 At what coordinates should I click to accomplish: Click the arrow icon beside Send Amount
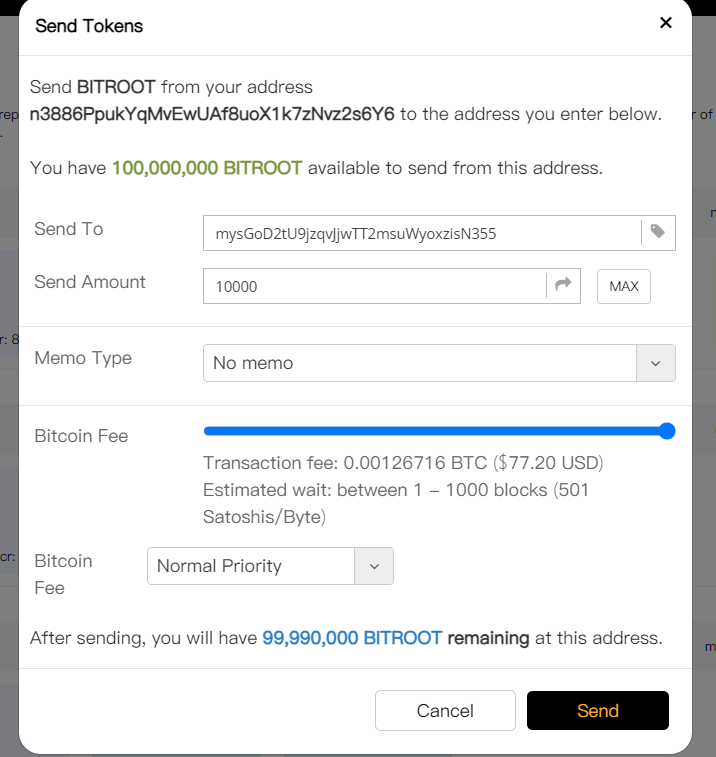click(x=564, y=285)
